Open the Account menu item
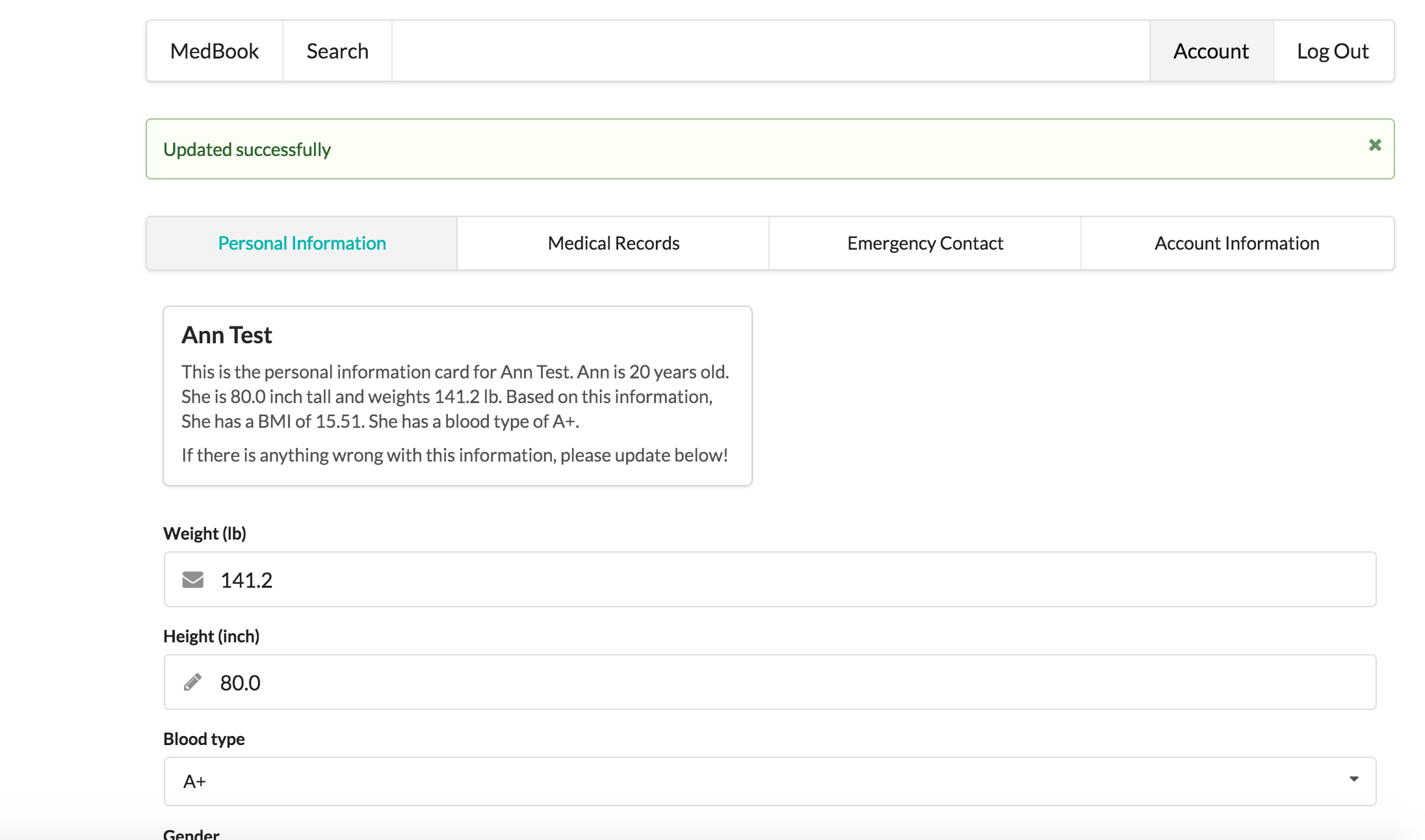The width and height of the screenshot is (1425, 840). pos(1210,51)
